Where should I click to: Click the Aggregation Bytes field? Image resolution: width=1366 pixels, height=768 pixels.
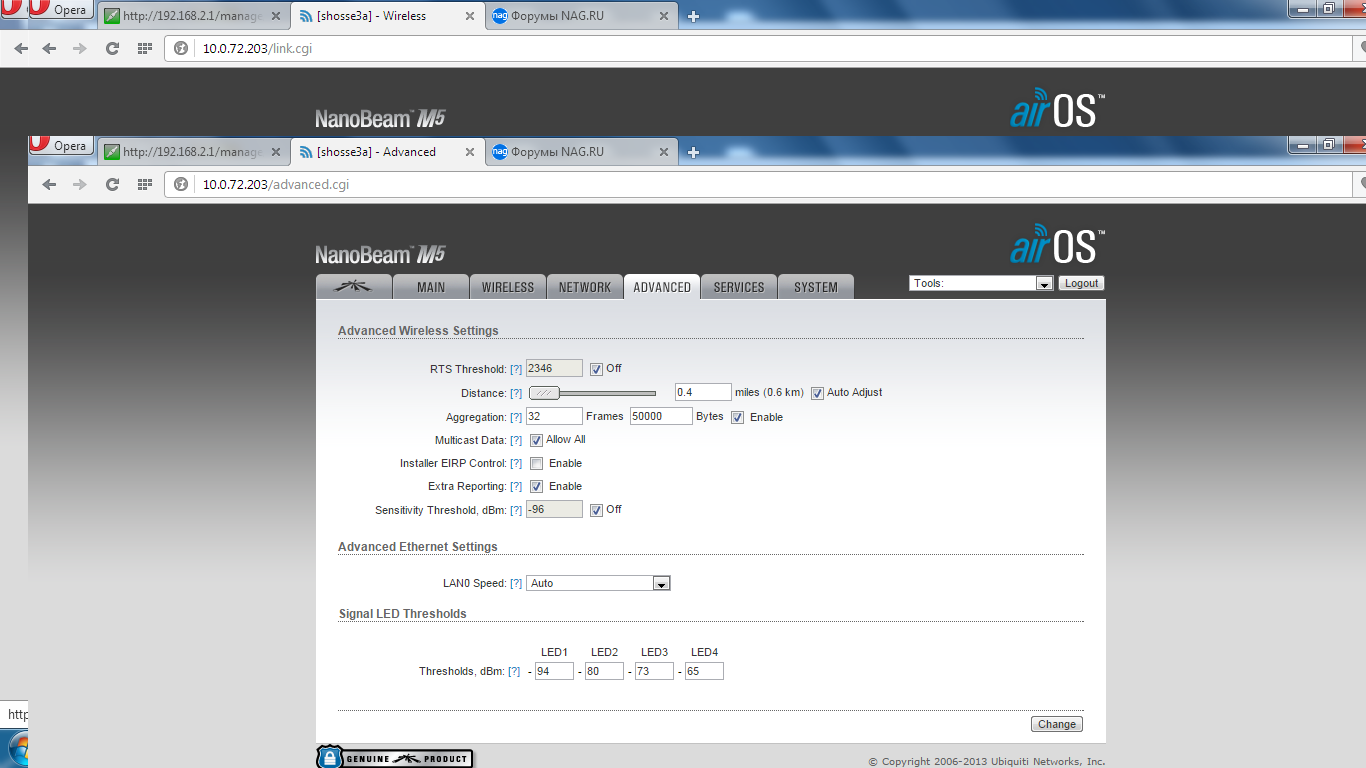(661, 416)
